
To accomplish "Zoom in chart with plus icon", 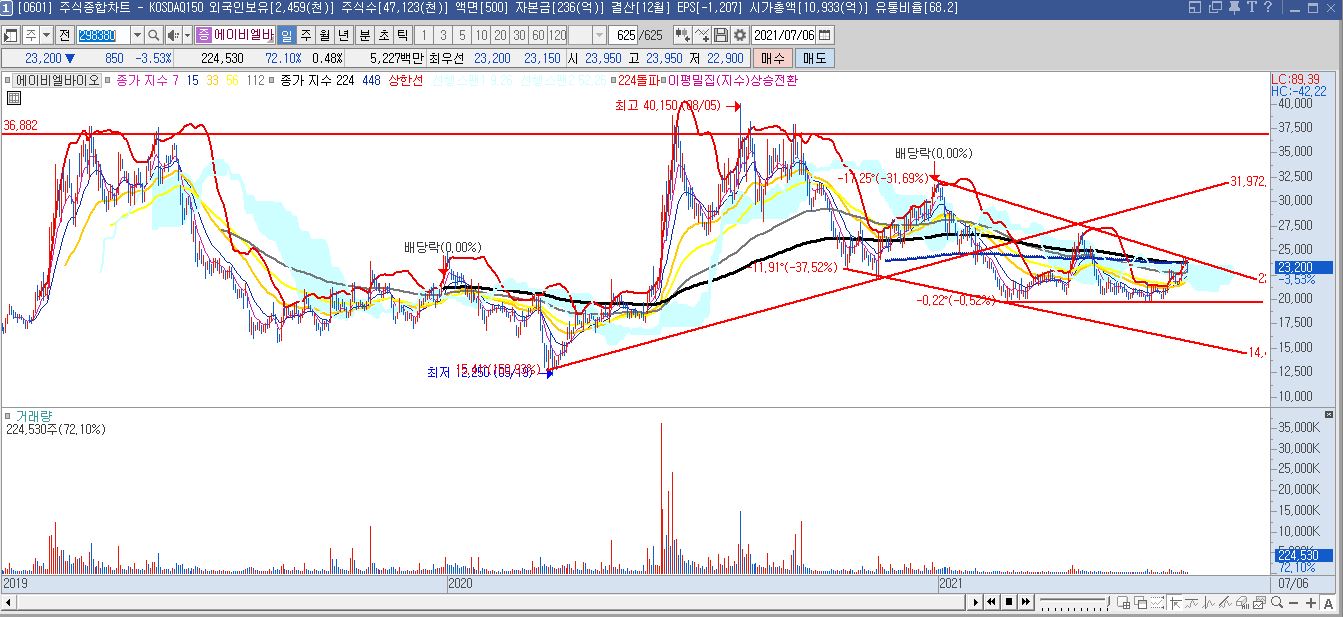I will point(1311,602).
